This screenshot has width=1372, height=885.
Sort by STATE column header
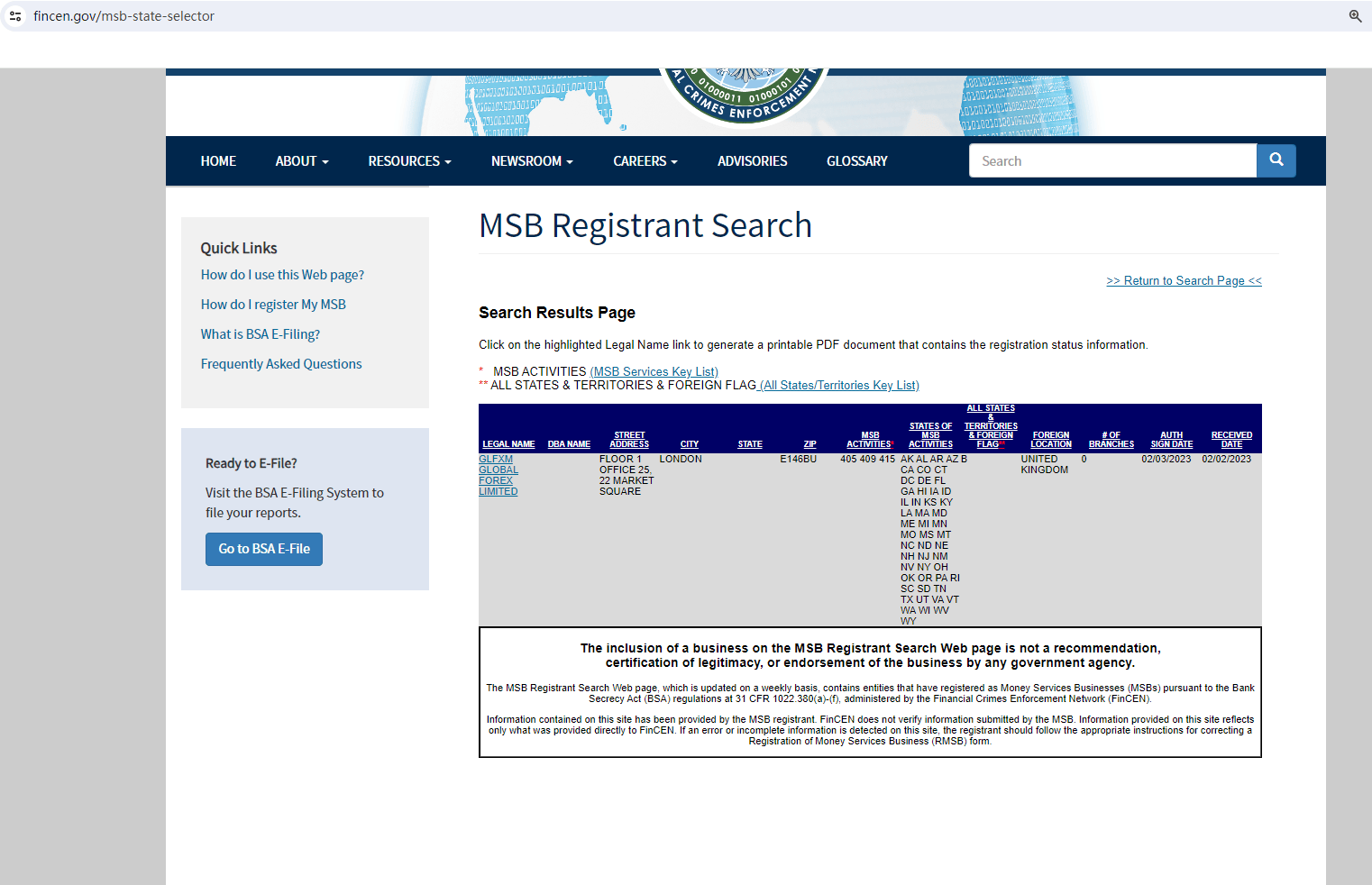[x=750, y=444]
